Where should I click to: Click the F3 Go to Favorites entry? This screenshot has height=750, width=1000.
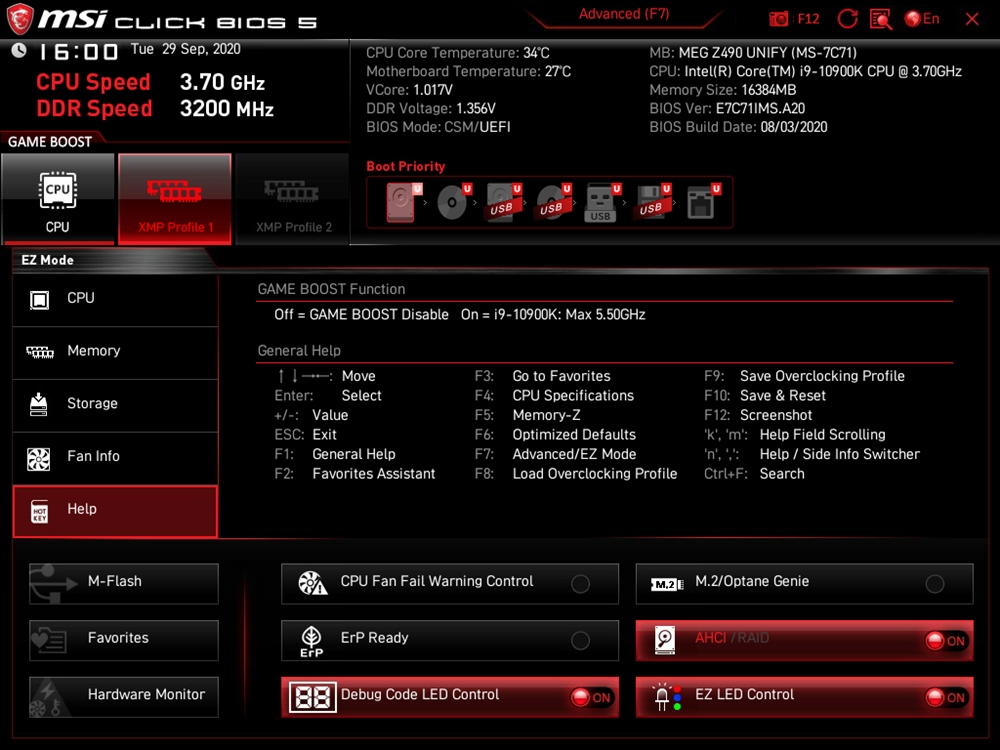point(542,376)
